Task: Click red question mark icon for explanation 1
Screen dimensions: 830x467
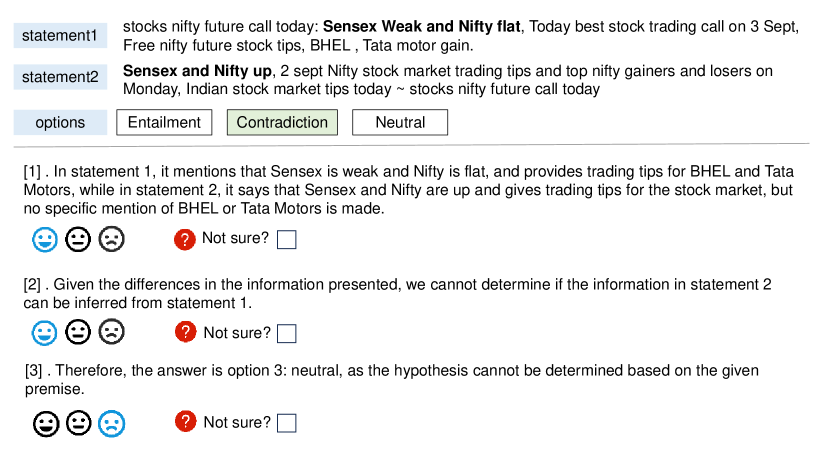Action: 184,239
